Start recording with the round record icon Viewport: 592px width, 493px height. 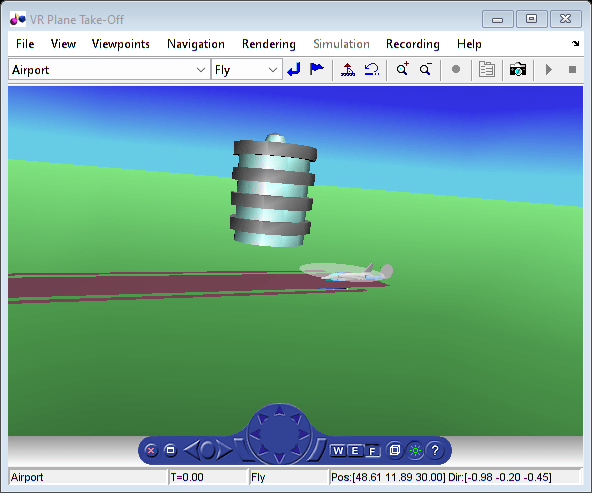(456, 69)
